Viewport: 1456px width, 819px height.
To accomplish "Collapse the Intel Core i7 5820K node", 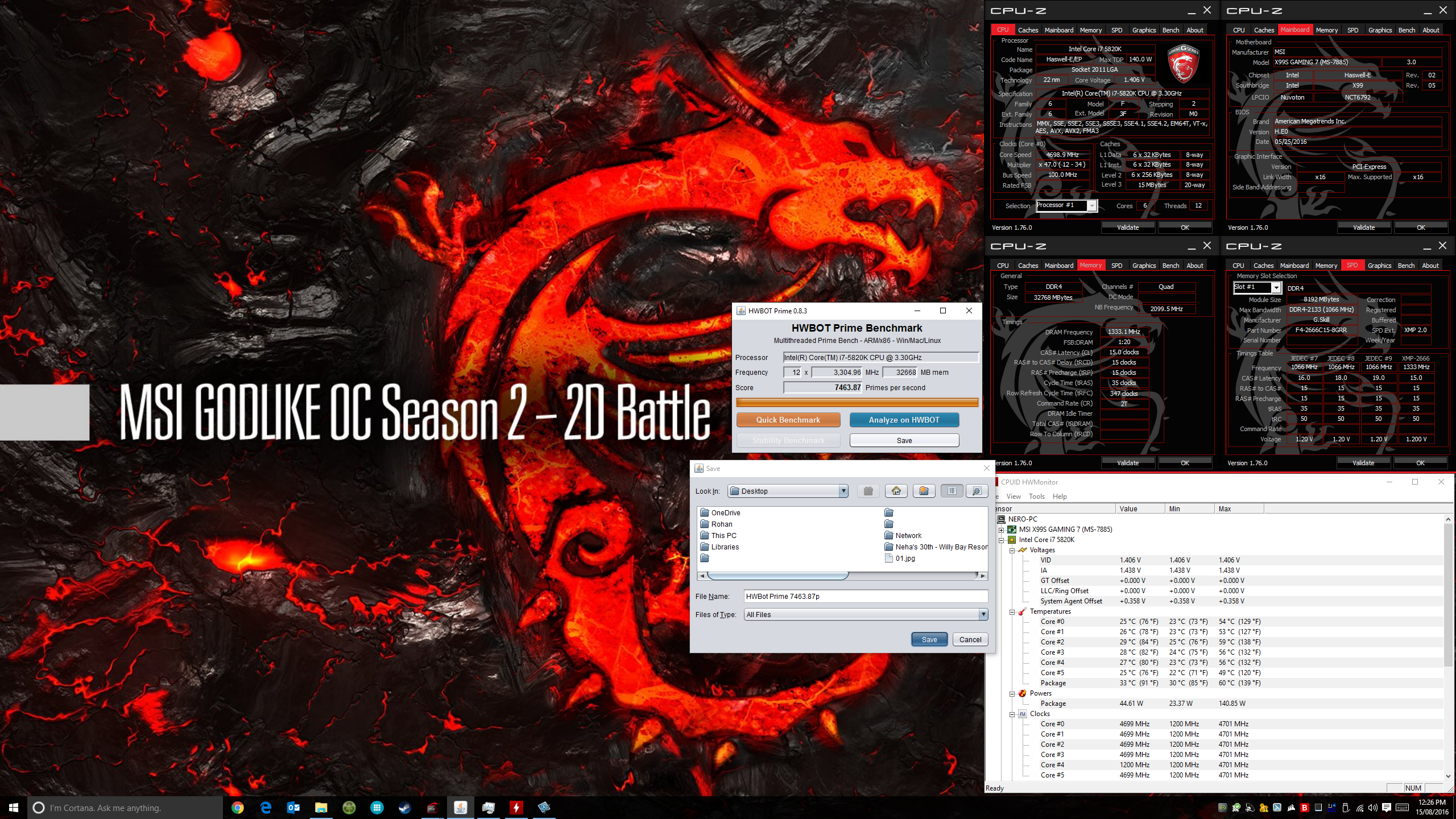I will 1002,540.
